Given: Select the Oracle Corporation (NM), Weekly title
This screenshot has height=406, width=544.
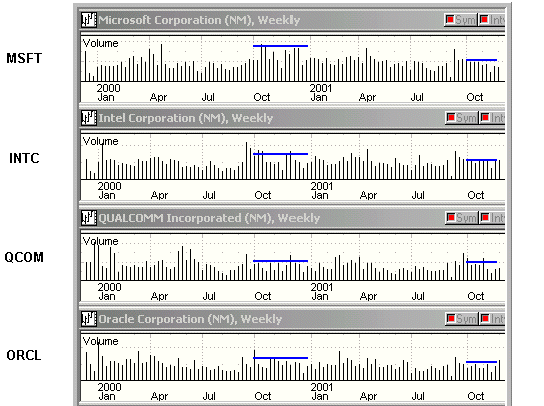Looking at the screenshot, I should pyautogui.click(x=190, y=319).
